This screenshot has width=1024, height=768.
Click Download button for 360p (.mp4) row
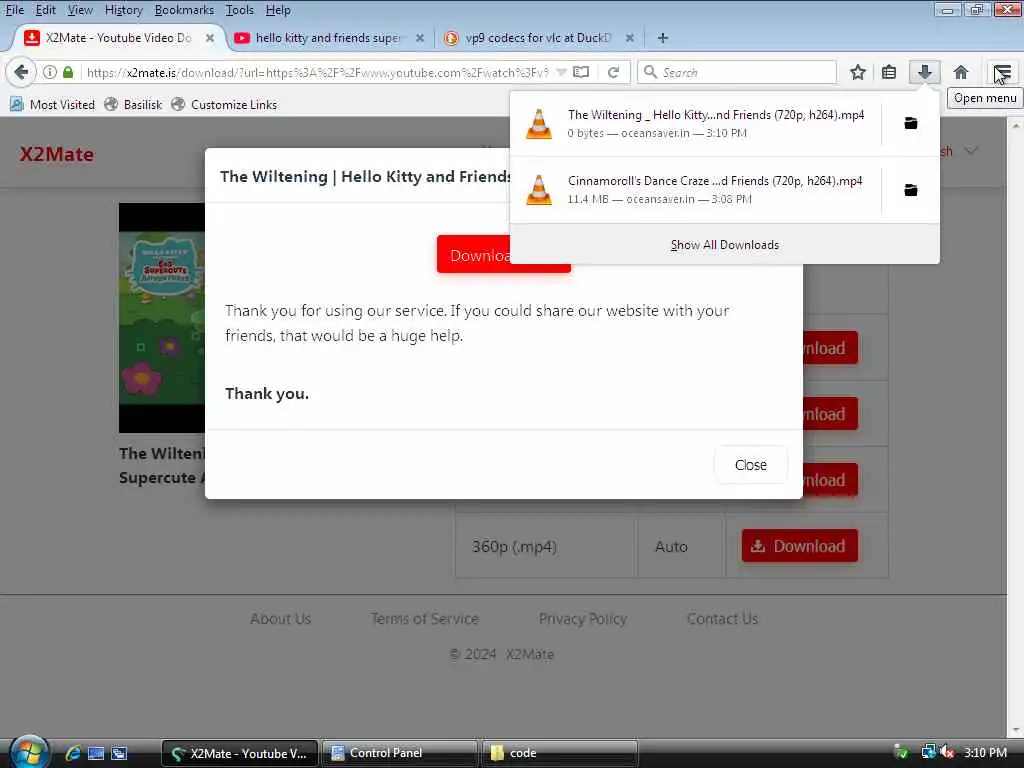click(x=799, y=546)
